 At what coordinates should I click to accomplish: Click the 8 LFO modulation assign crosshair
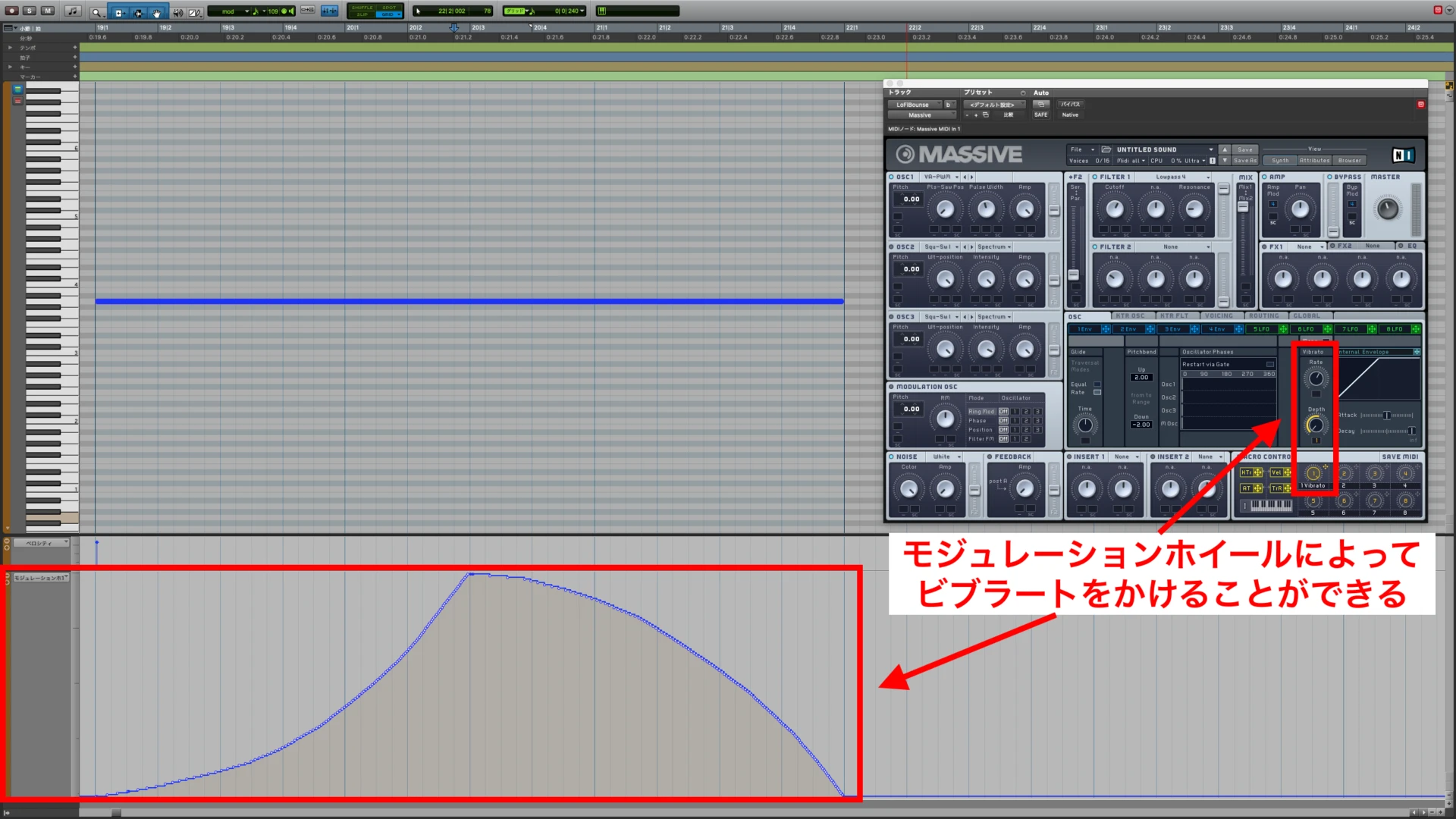pos(1416,329)
